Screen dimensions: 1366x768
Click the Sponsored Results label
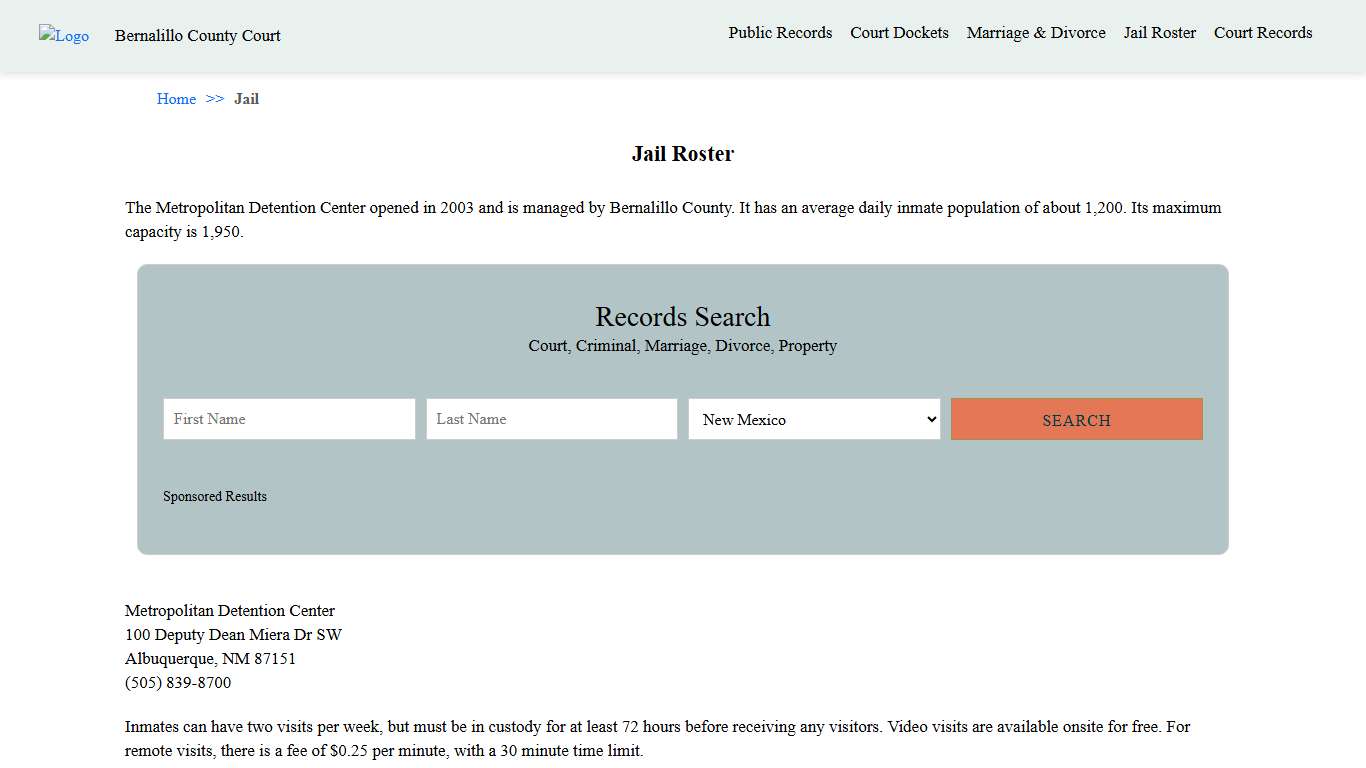point(215,496)
